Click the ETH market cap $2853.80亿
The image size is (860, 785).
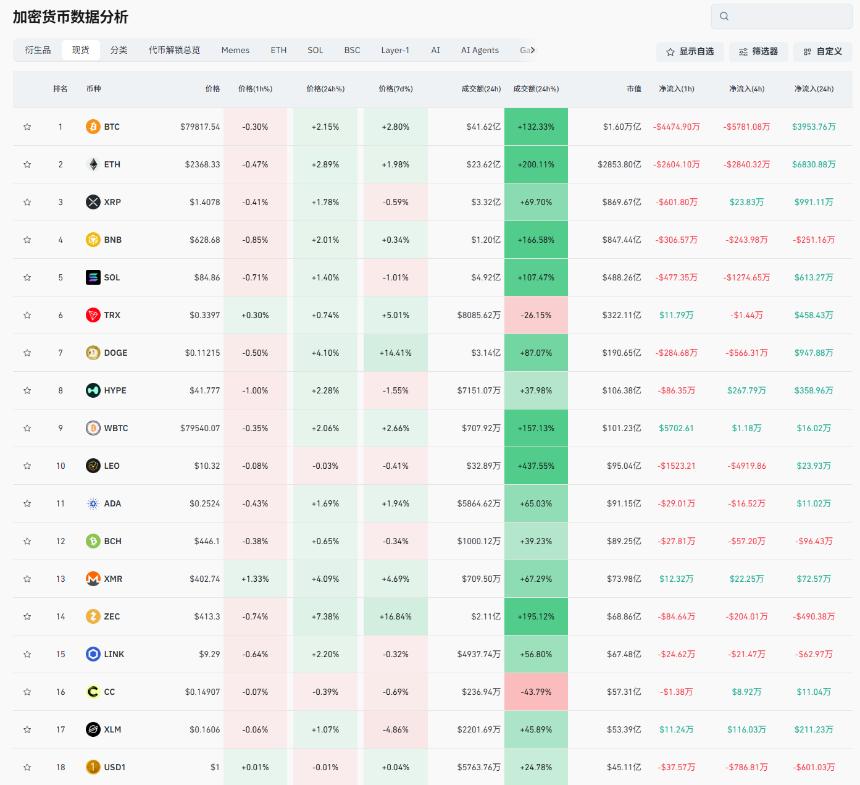click(x=619, y=164)
